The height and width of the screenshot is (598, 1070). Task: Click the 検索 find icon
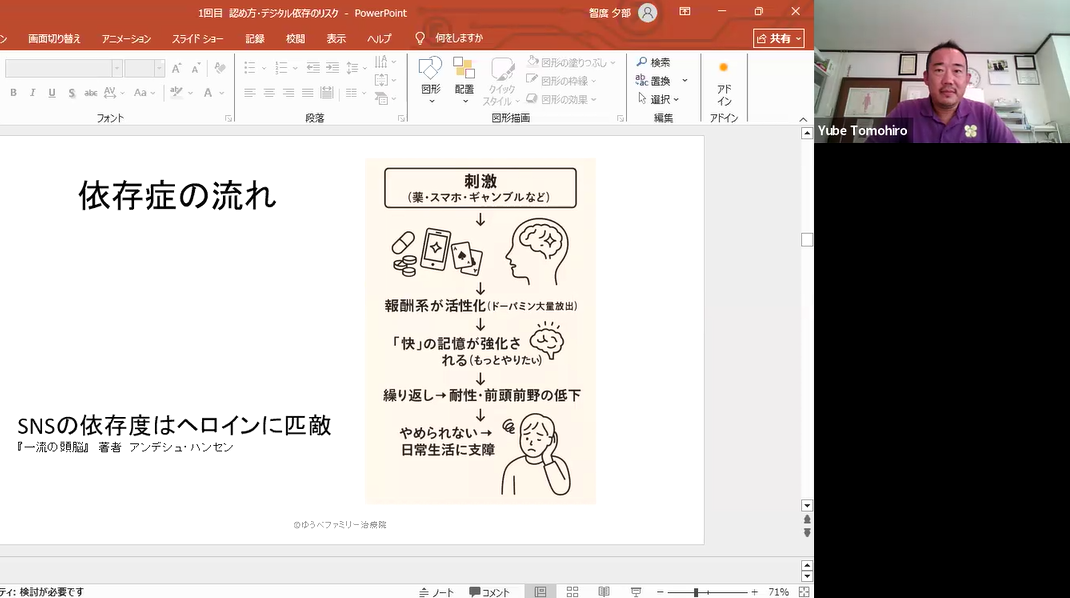point(642,62)
